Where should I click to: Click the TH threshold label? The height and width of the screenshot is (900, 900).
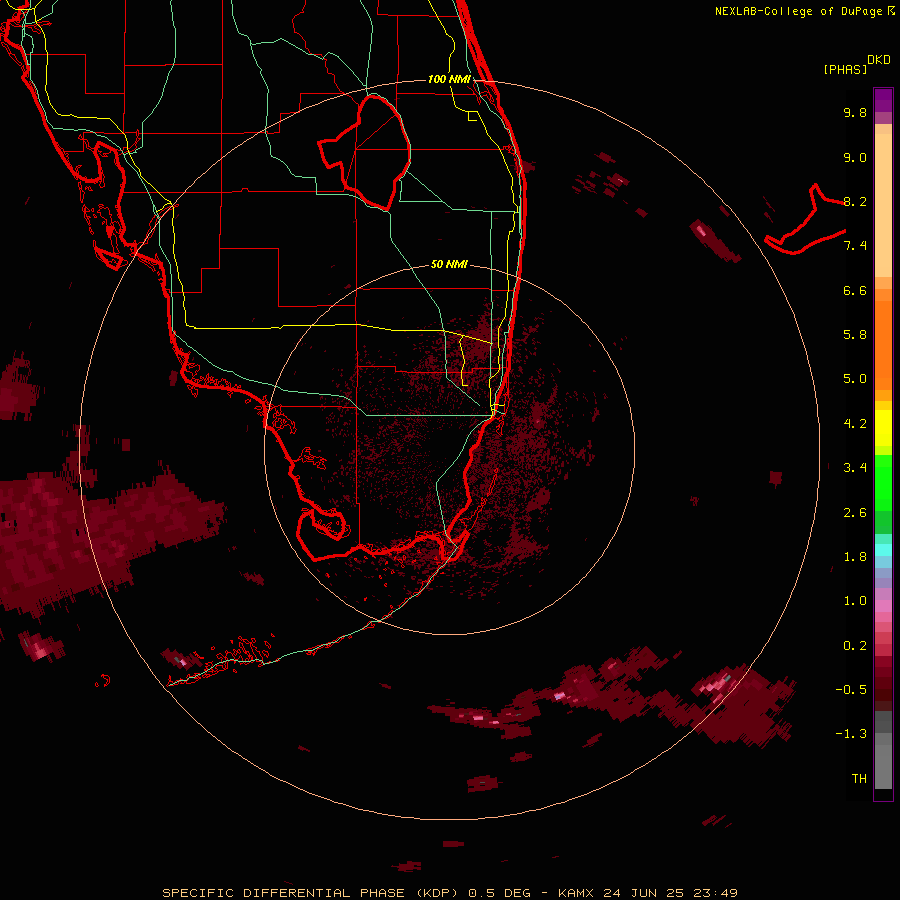click(859, 779)
